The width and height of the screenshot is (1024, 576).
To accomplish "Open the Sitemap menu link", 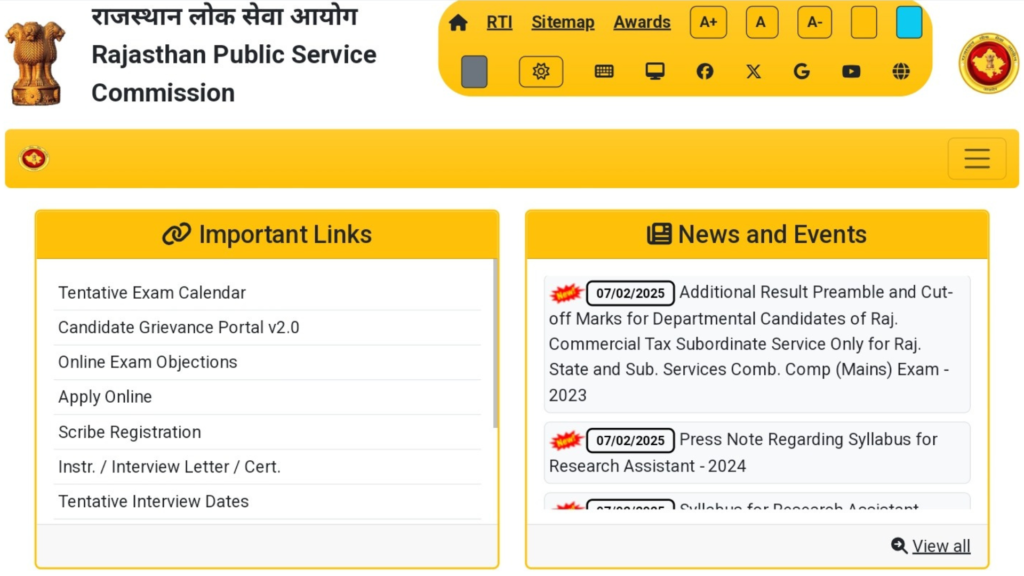I will 562,21.
